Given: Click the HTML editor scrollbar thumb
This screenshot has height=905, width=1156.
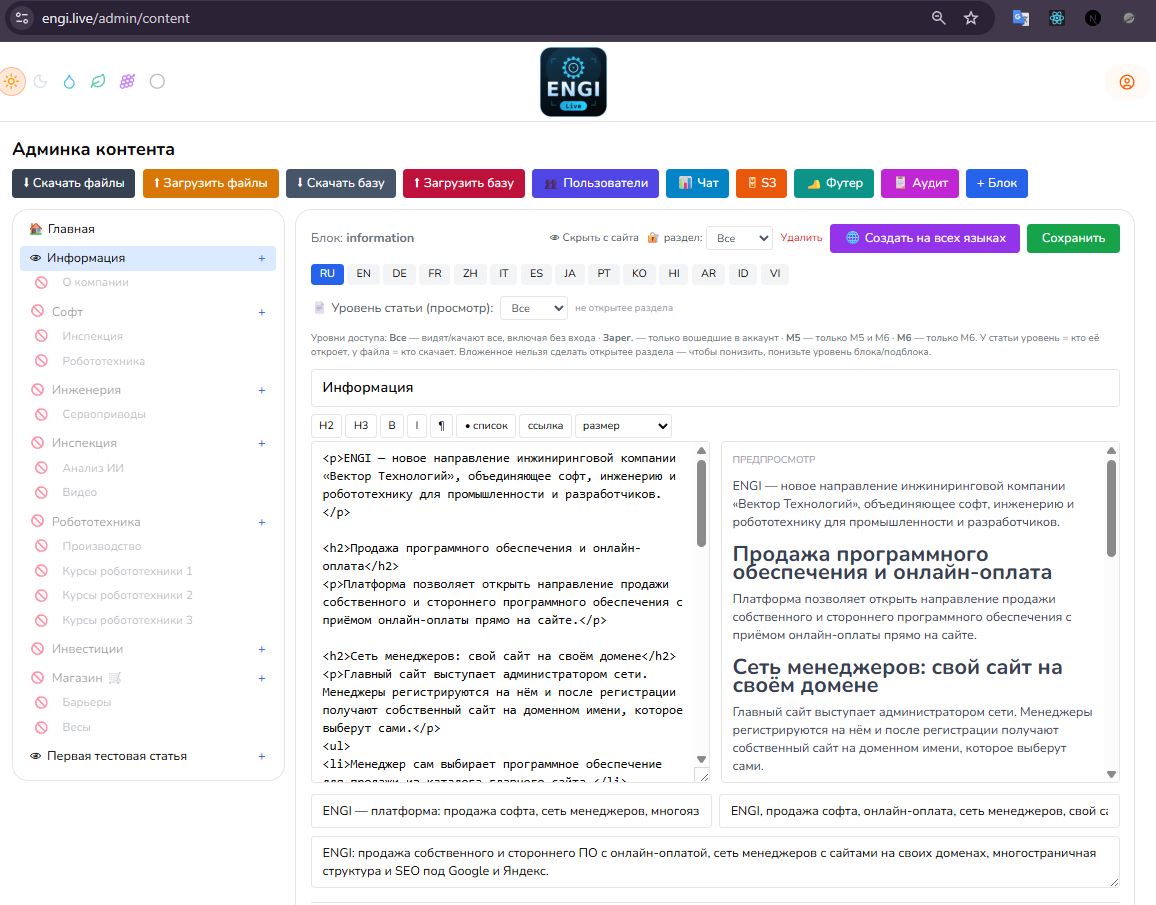Looking at the screenshot, I should tap(701, 503).
